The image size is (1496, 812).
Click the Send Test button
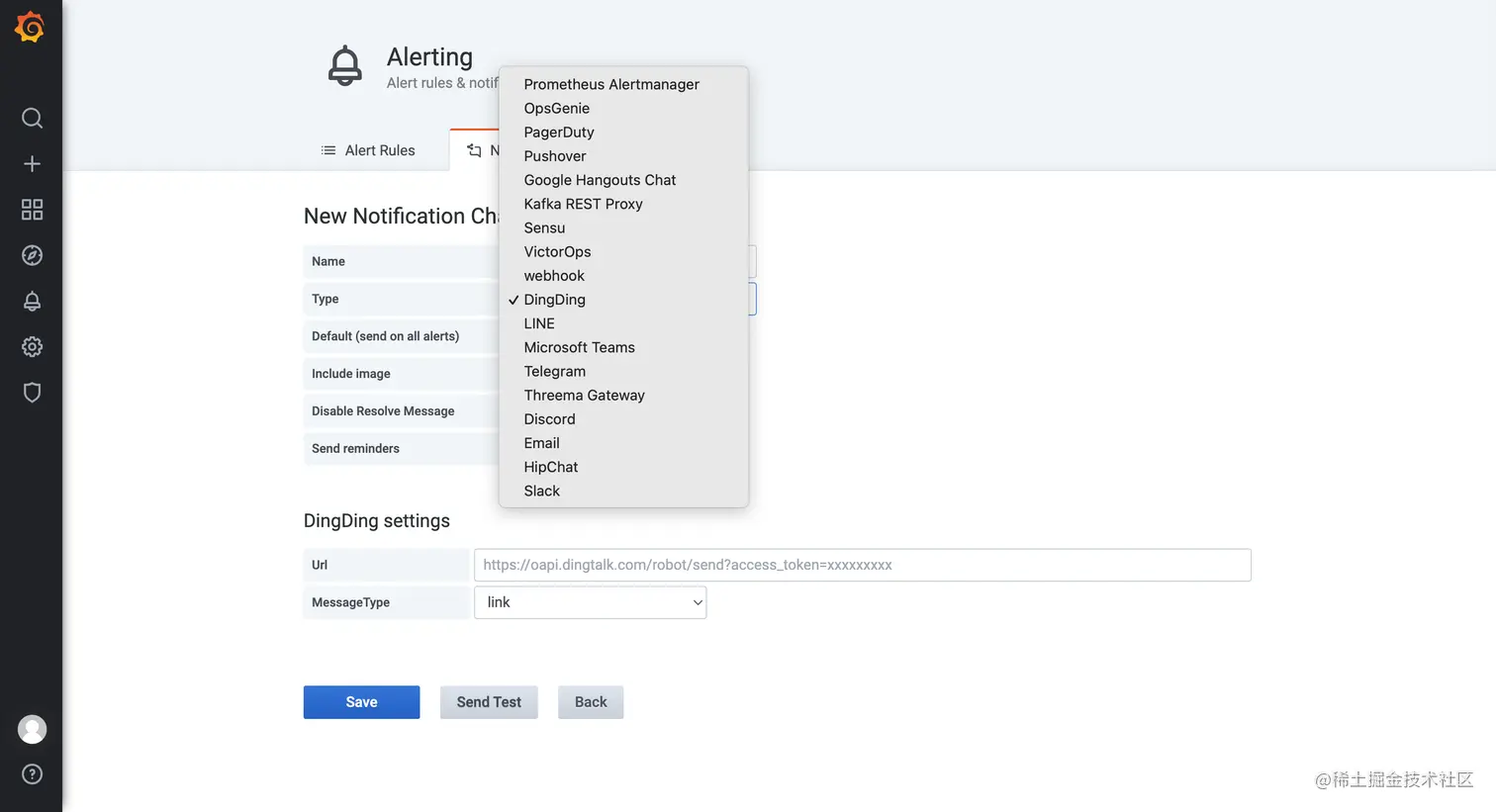point(489,702)
